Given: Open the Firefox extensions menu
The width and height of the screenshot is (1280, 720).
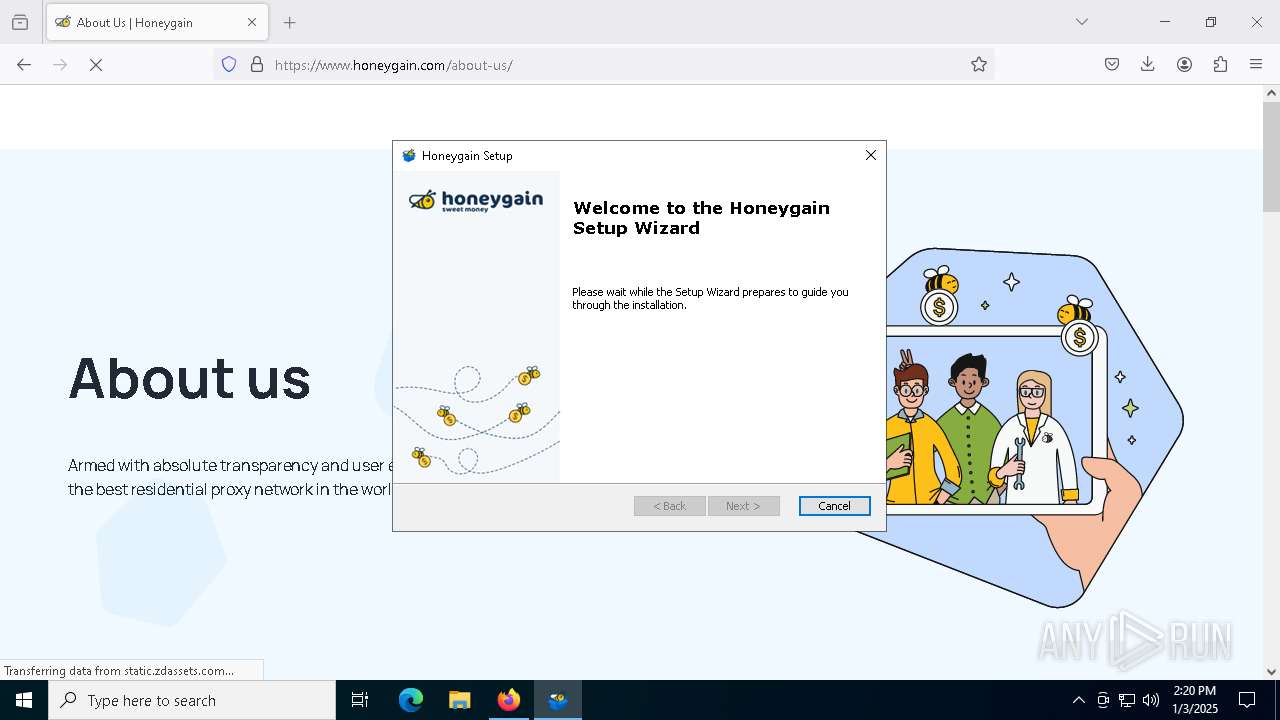Looking at the screenshot, I should [x=1220, y=65].
